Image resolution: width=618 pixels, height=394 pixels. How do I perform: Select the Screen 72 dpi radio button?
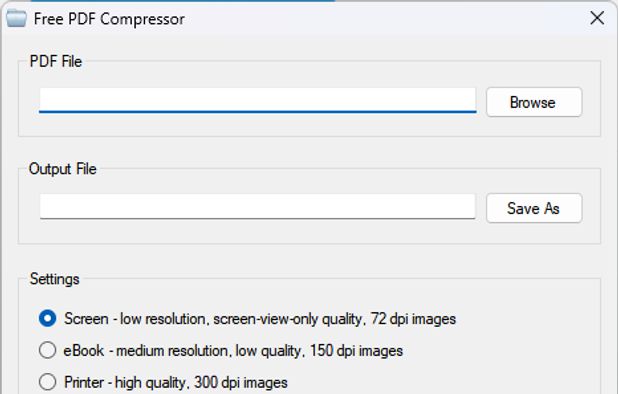point(47,318)
